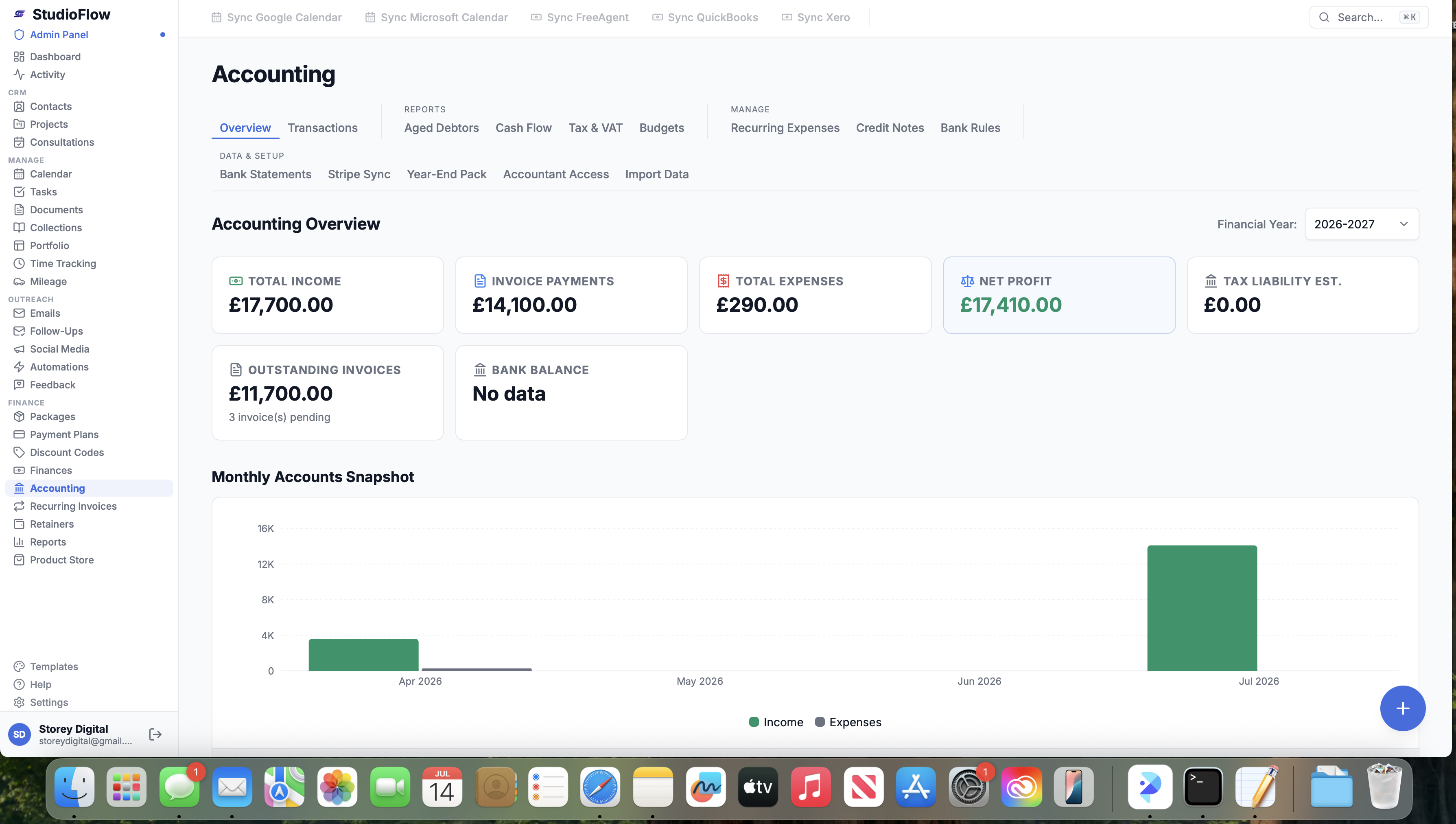The height and width of the screenshot is (824, 1456).
Task: Toggle the Expenses series in chart legend
Action: click(x=848, y=722)
